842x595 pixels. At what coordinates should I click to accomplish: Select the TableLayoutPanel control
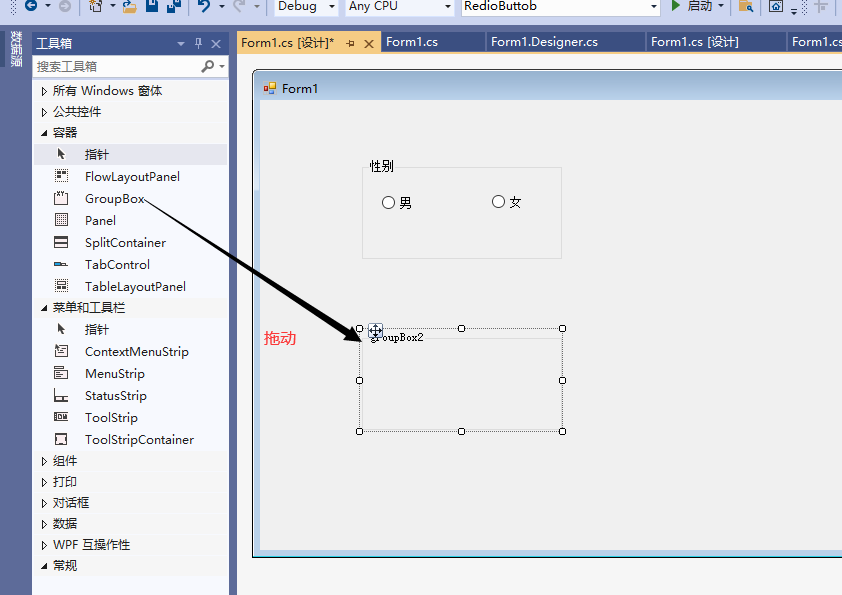[x=130, y=287]
